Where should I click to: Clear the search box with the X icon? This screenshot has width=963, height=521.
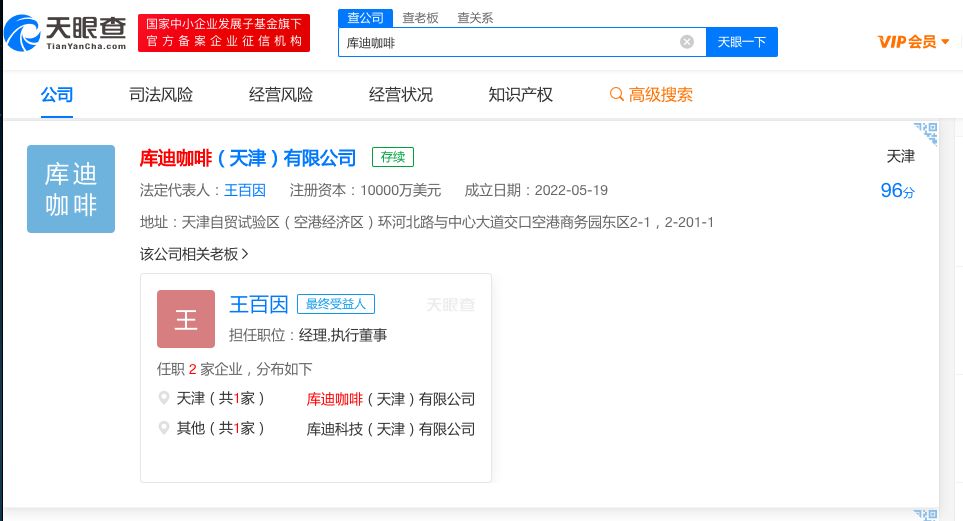coord(687,42)
